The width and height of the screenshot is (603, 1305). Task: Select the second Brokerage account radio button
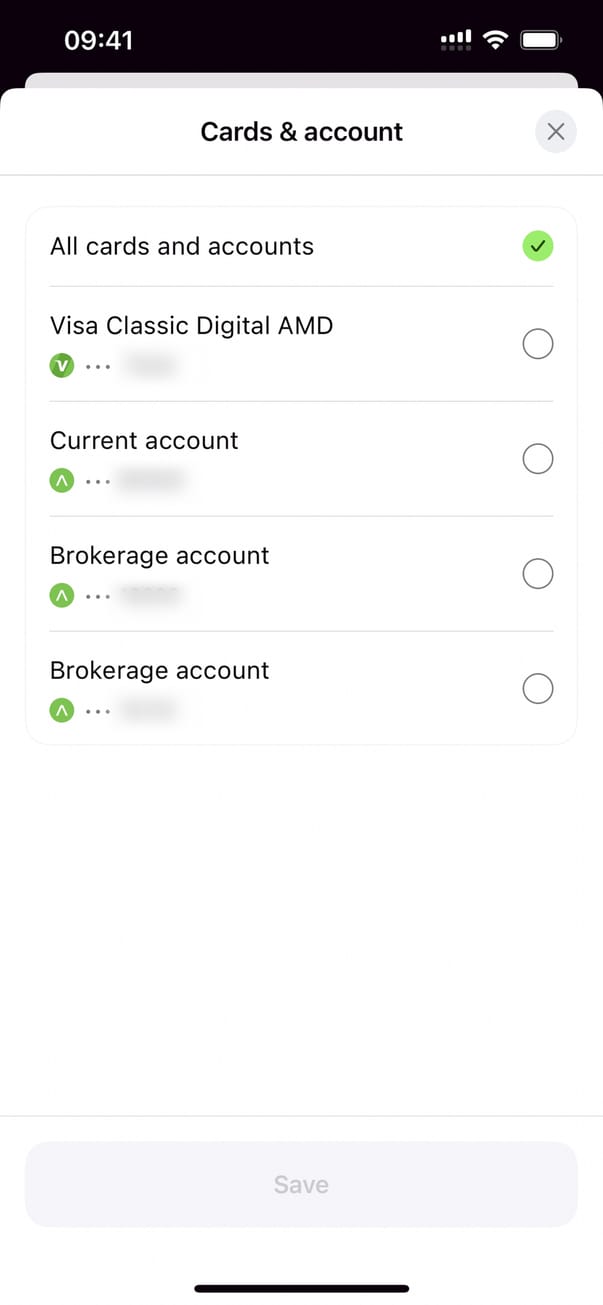pyautogui.click(x=538, y=689)
